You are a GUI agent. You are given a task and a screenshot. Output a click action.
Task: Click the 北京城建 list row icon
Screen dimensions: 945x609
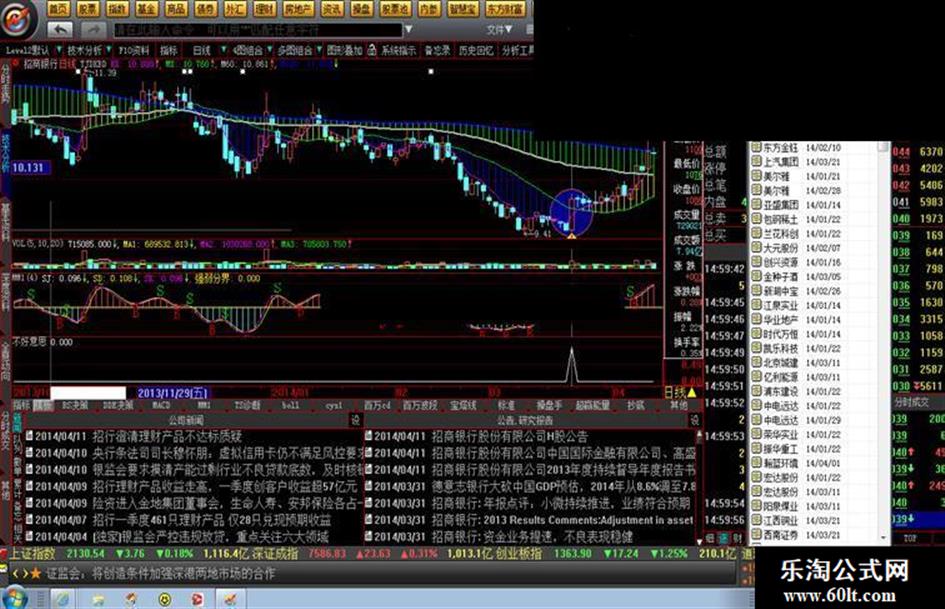[x=756, y=362]
